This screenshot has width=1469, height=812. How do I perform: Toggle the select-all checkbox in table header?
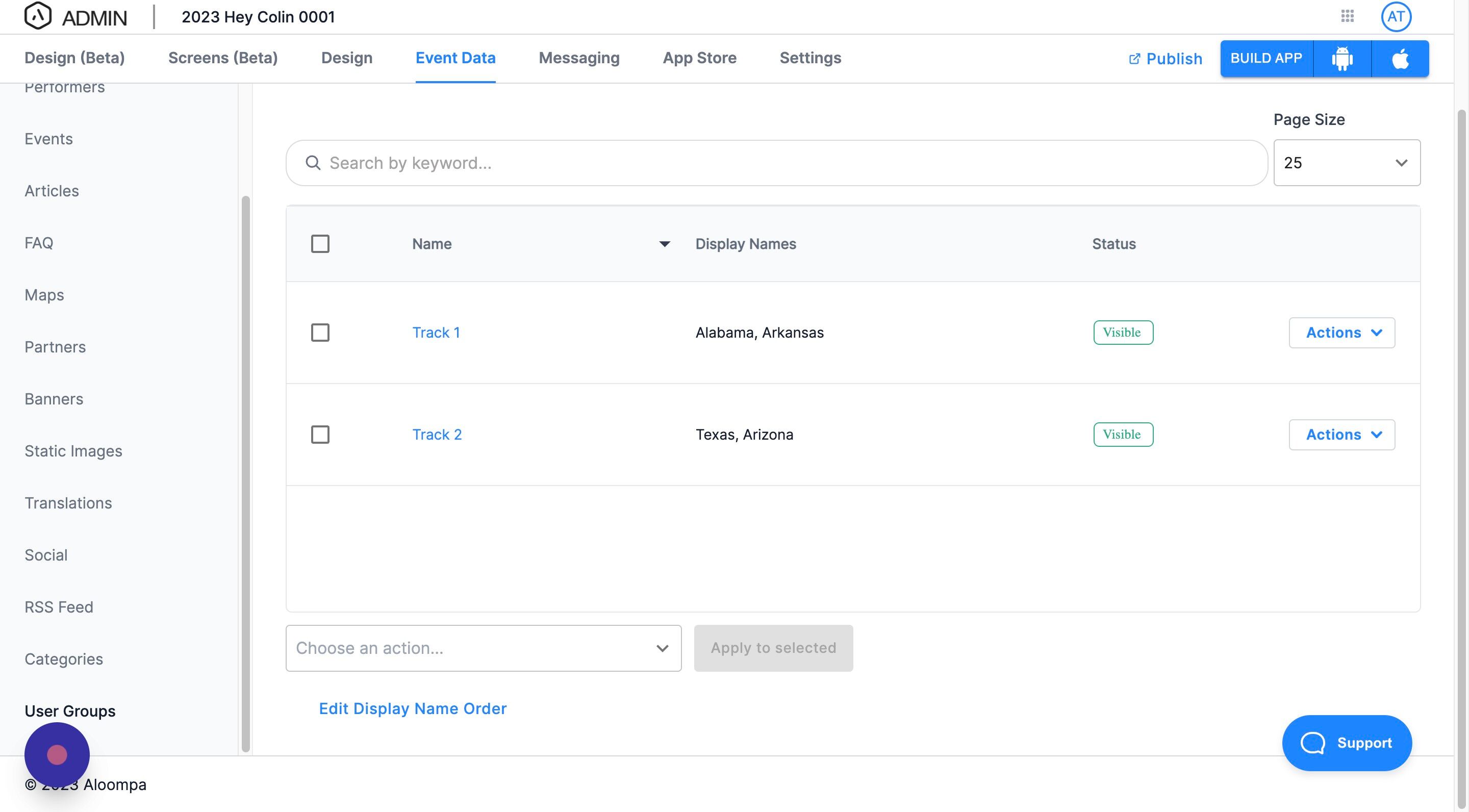(x=320, y=244)
